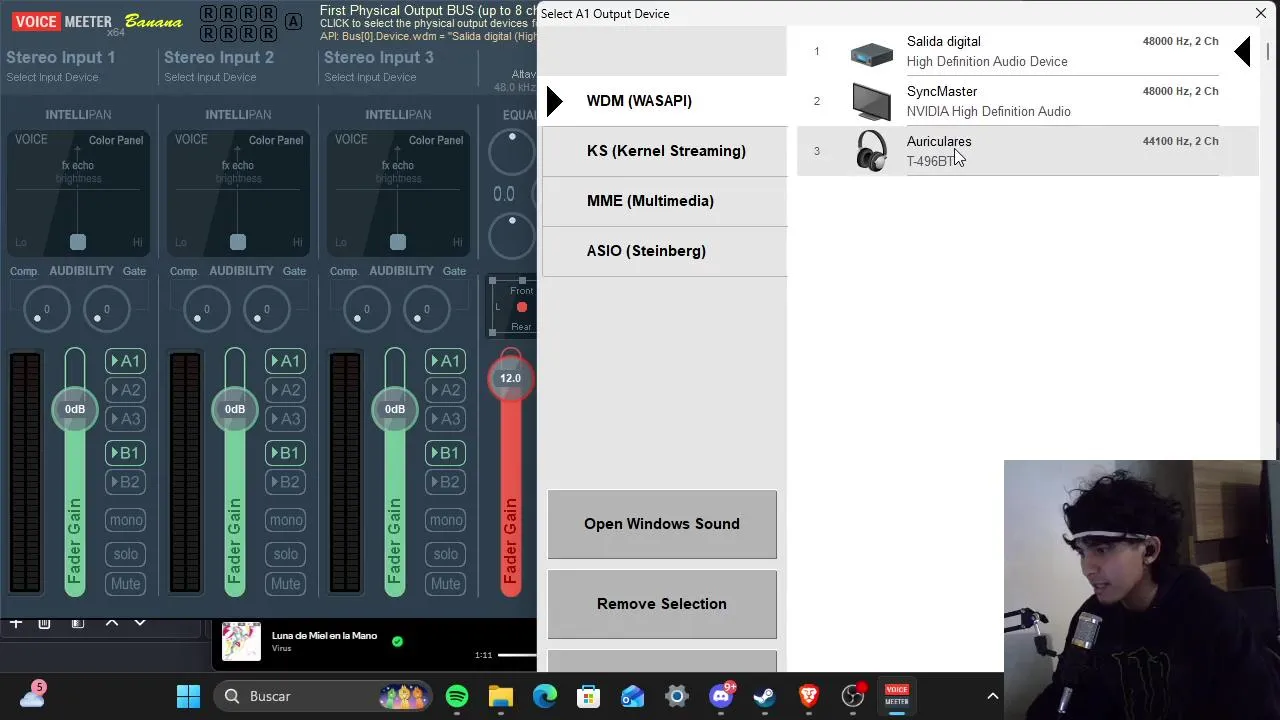
Task: Open the weather widget in the taskbar
Action: pyautogui.click(x=32, y=696)
